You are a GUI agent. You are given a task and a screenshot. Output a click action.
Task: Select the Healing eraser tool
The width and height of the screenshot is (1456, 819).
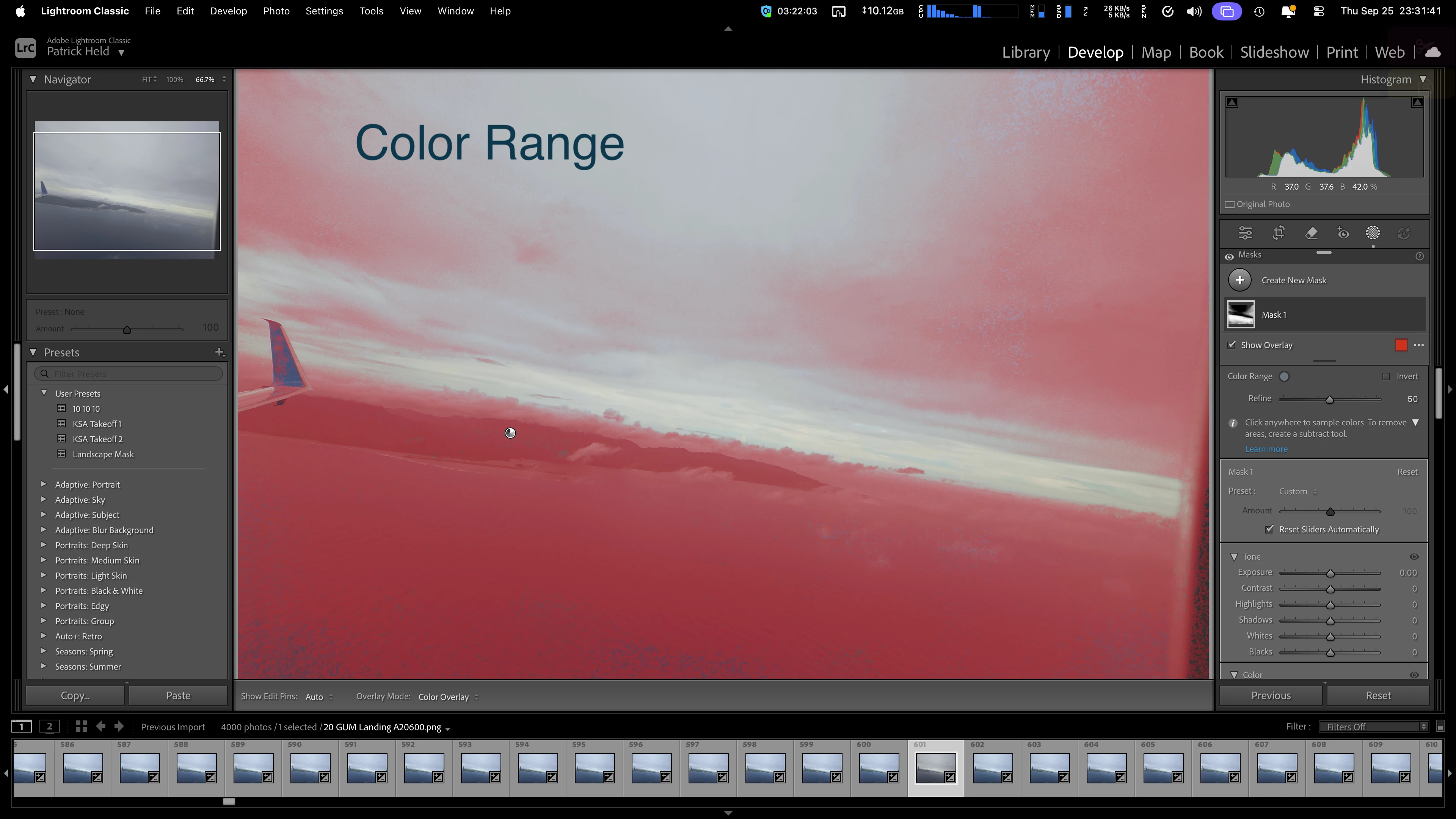(1311, 233)
